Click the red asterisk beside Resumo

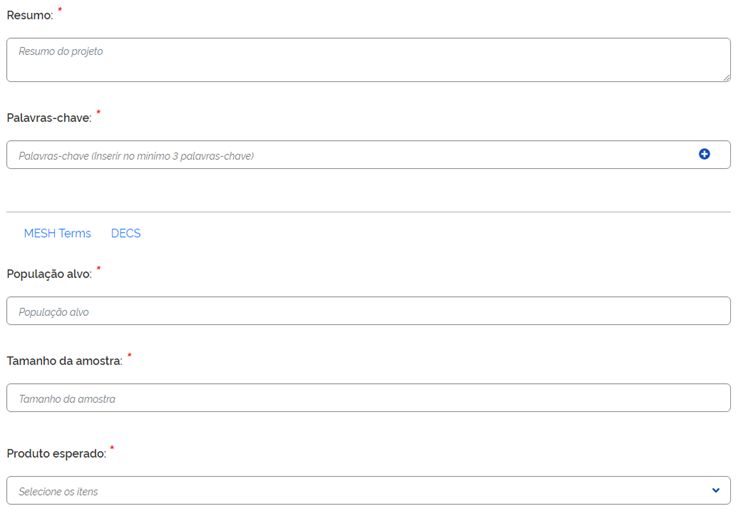click(x=60, y=10)
